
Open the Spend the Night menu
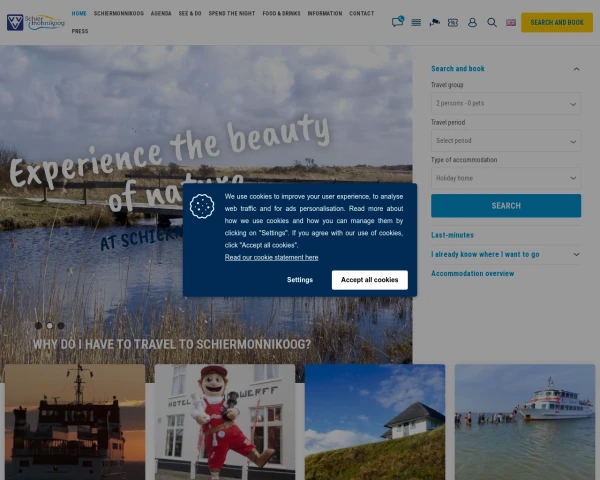coord(232,13)
